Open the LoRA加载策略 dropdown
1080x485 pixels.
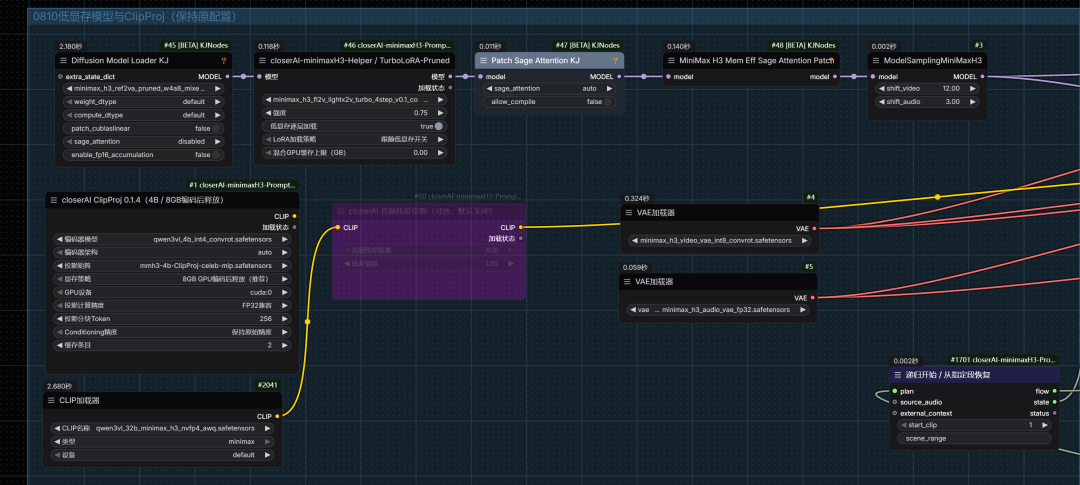(x=354, y=139)
